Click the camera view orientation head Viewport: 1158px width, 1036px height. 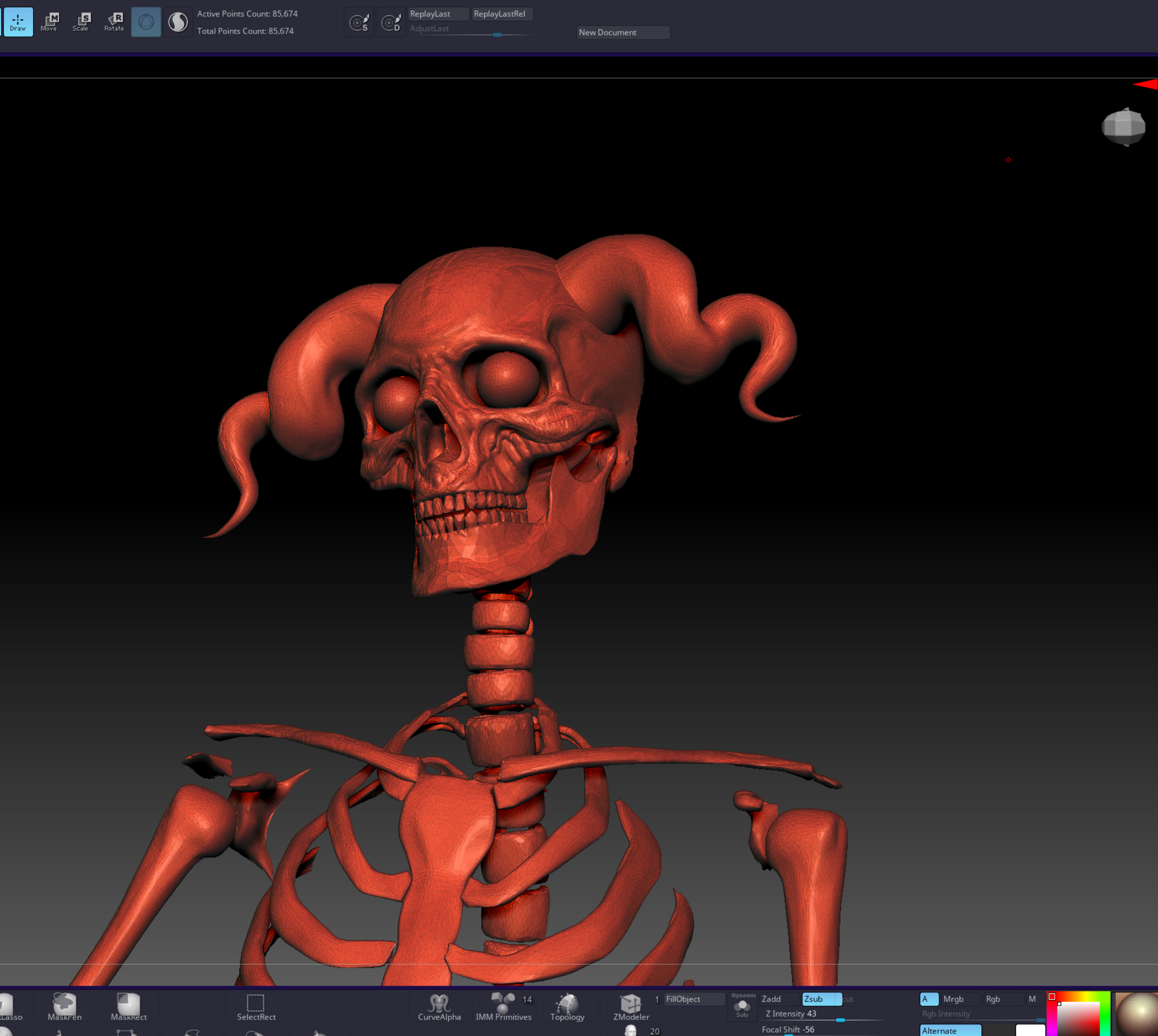click(x=1123, y=126)
